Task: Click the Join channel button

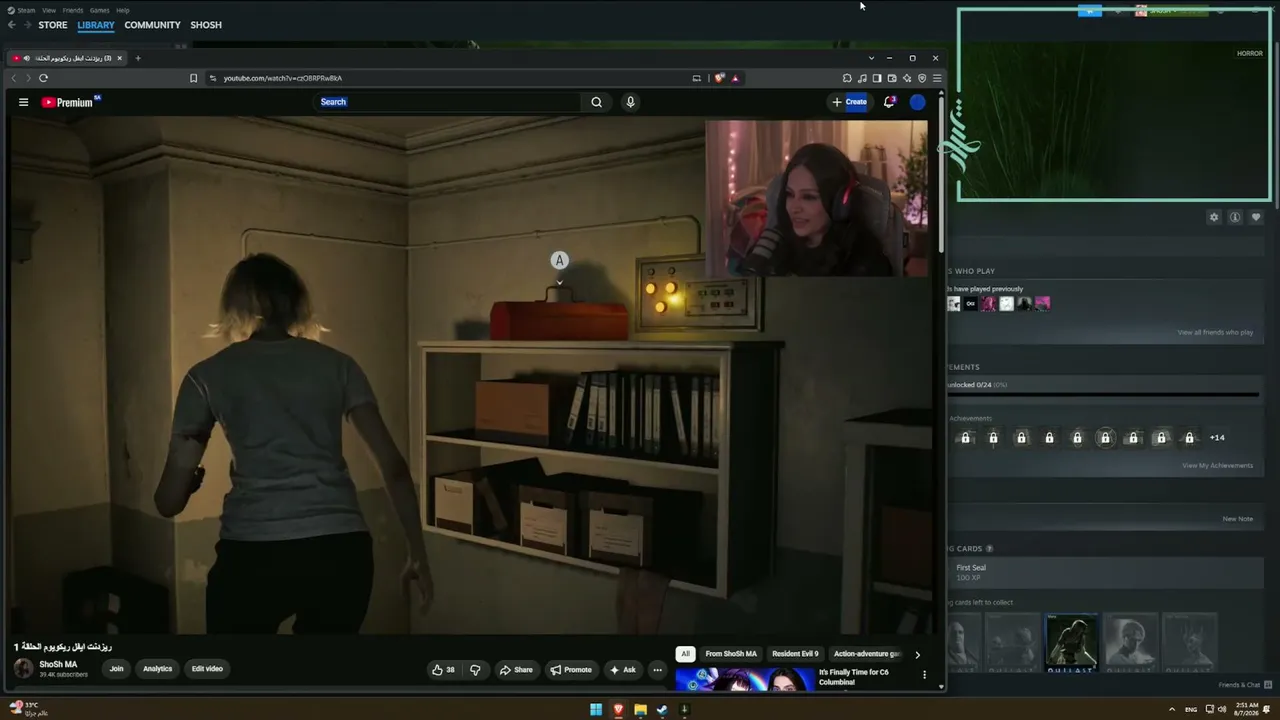Action: coord(117,669)
